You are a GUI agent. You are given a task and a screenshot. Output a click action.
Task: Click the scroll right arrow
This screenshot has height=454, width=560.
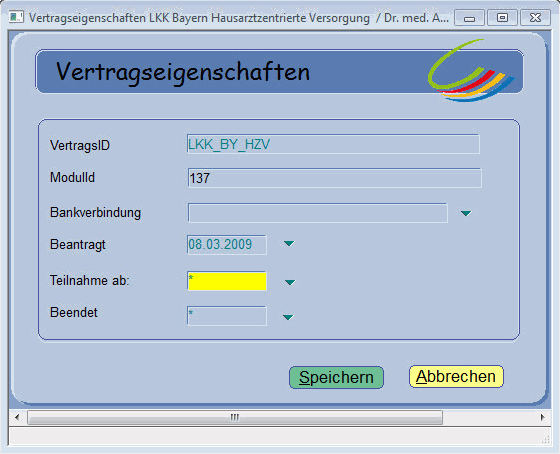coord(542,417)
